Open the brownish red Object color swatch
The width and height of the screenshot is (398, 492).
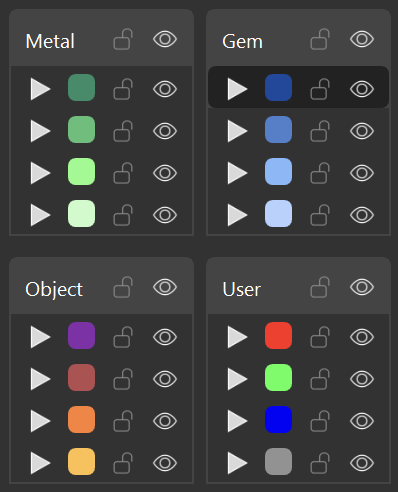(x=81, y=378)
